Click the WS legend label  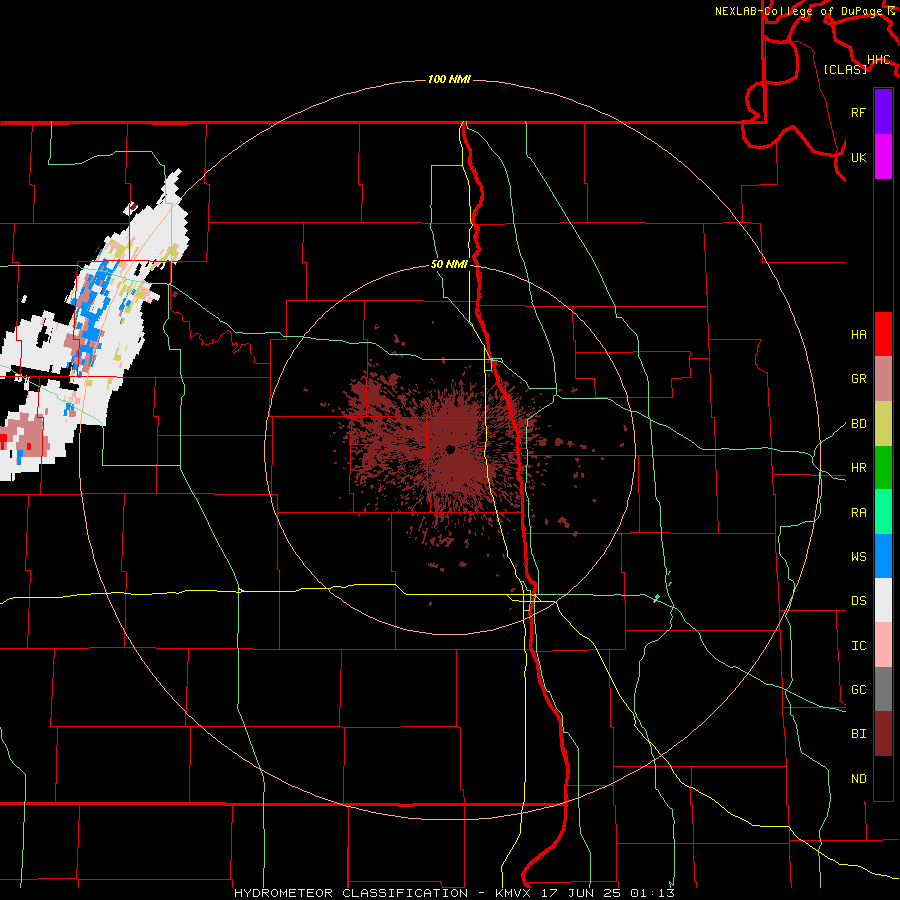tap(858, 556)
